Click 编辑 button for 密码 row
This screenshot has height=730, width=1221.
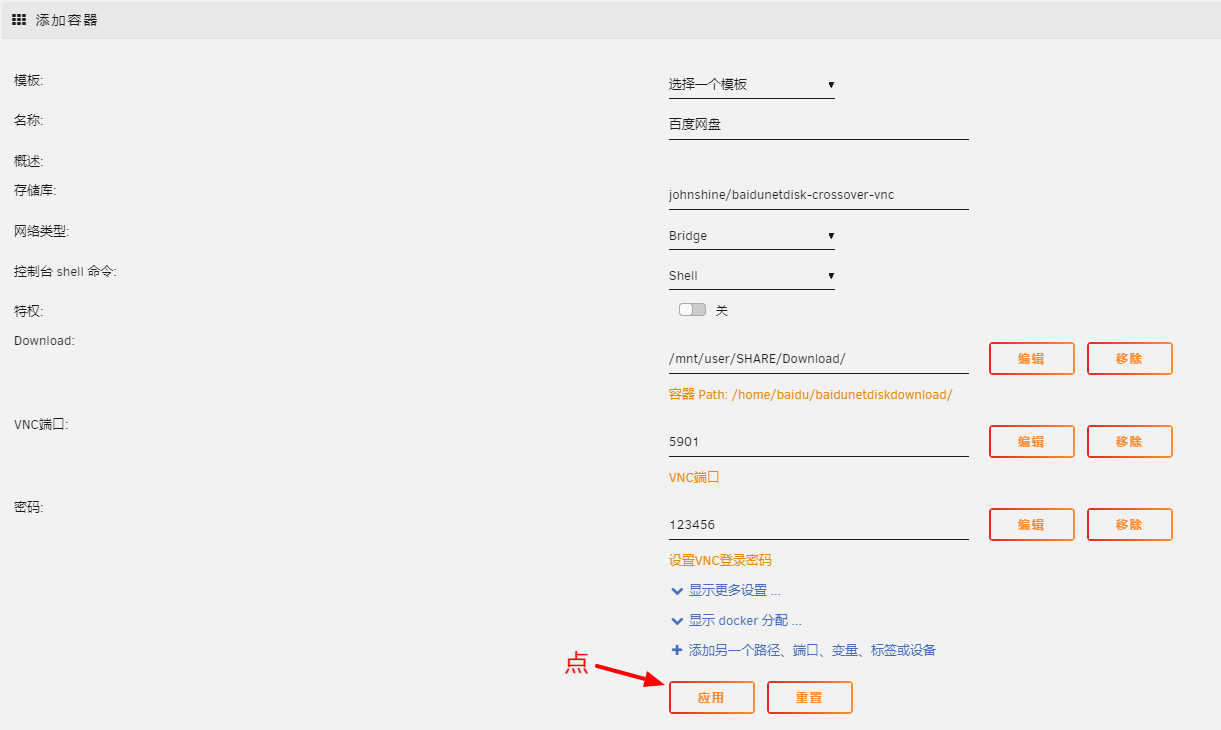(1031, 525)
